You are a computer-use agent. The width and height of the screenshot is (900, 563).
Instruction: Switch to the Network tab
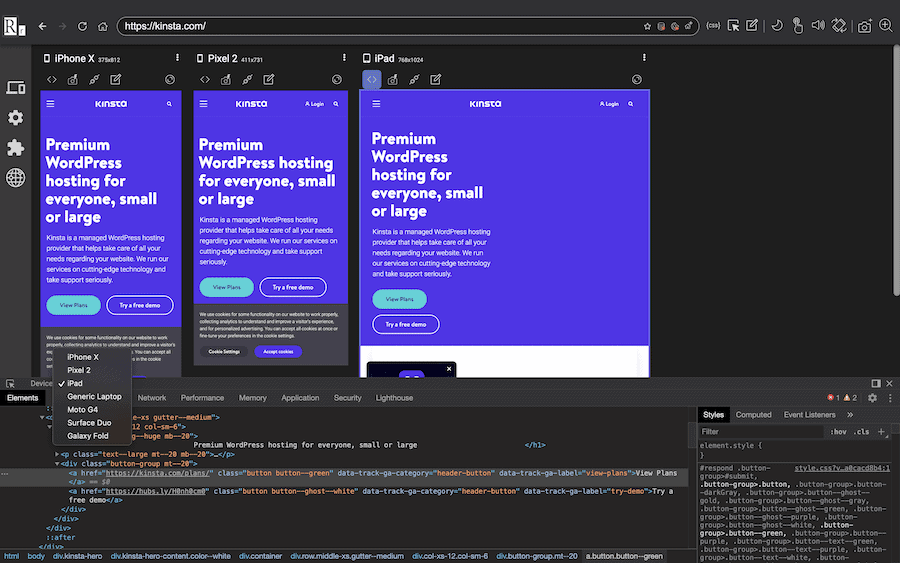pos(152,398)
